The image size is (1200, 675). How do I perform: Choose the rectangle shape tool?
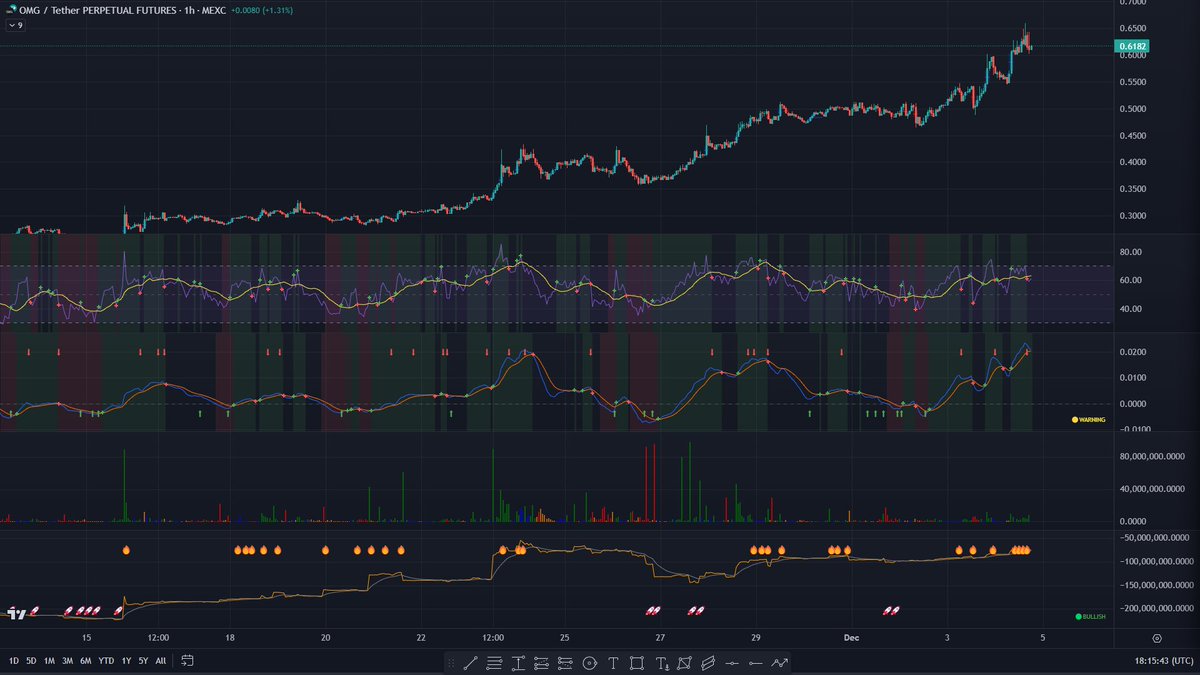coord(636,662)
